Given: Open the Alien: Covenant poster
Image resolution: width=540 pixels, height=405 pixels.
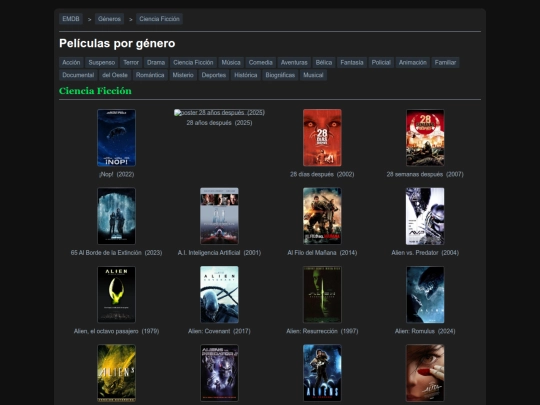Looking at the screenshot, I should 219,294.
